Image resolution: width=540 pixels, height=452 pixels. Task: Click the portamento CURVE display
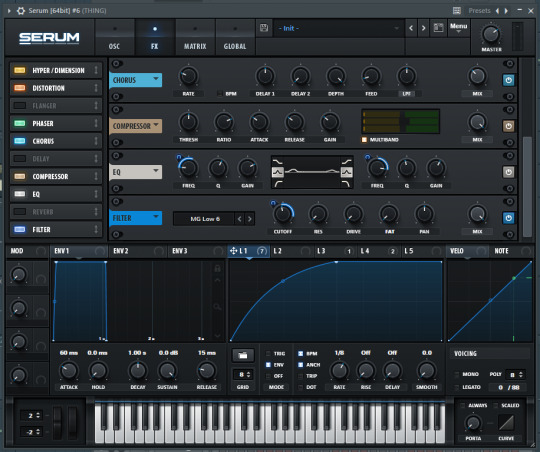tap(506, 423)
